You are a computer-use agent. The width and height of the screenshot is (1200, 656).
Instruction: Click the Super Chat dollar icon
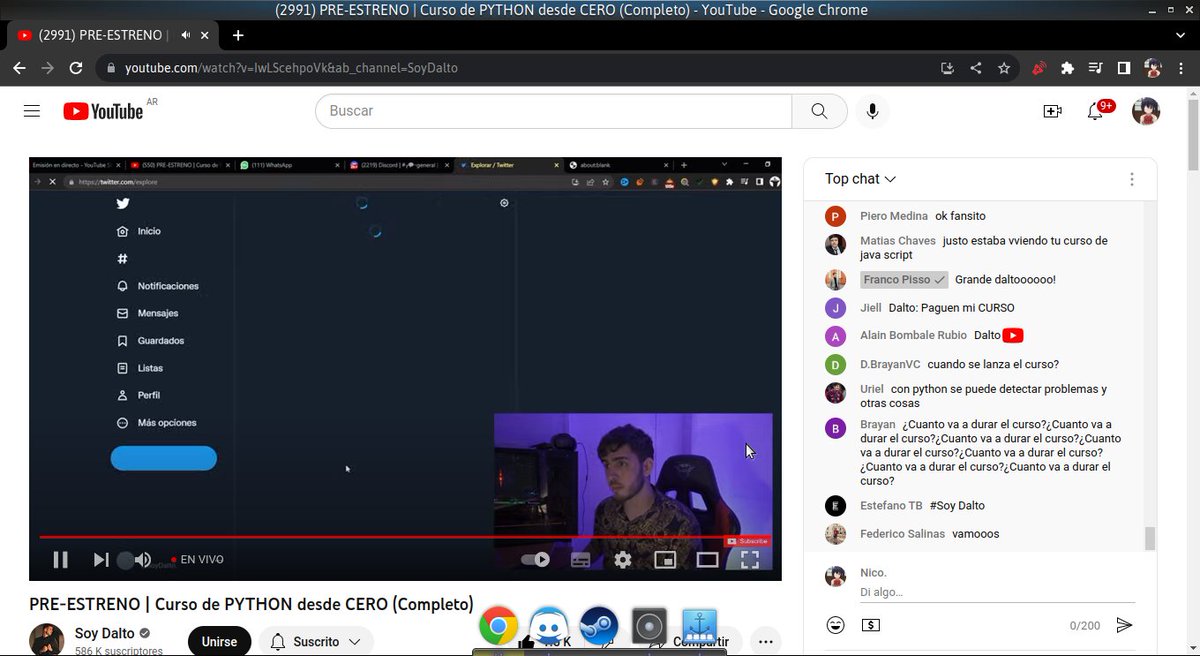click(x=871, y=625)
